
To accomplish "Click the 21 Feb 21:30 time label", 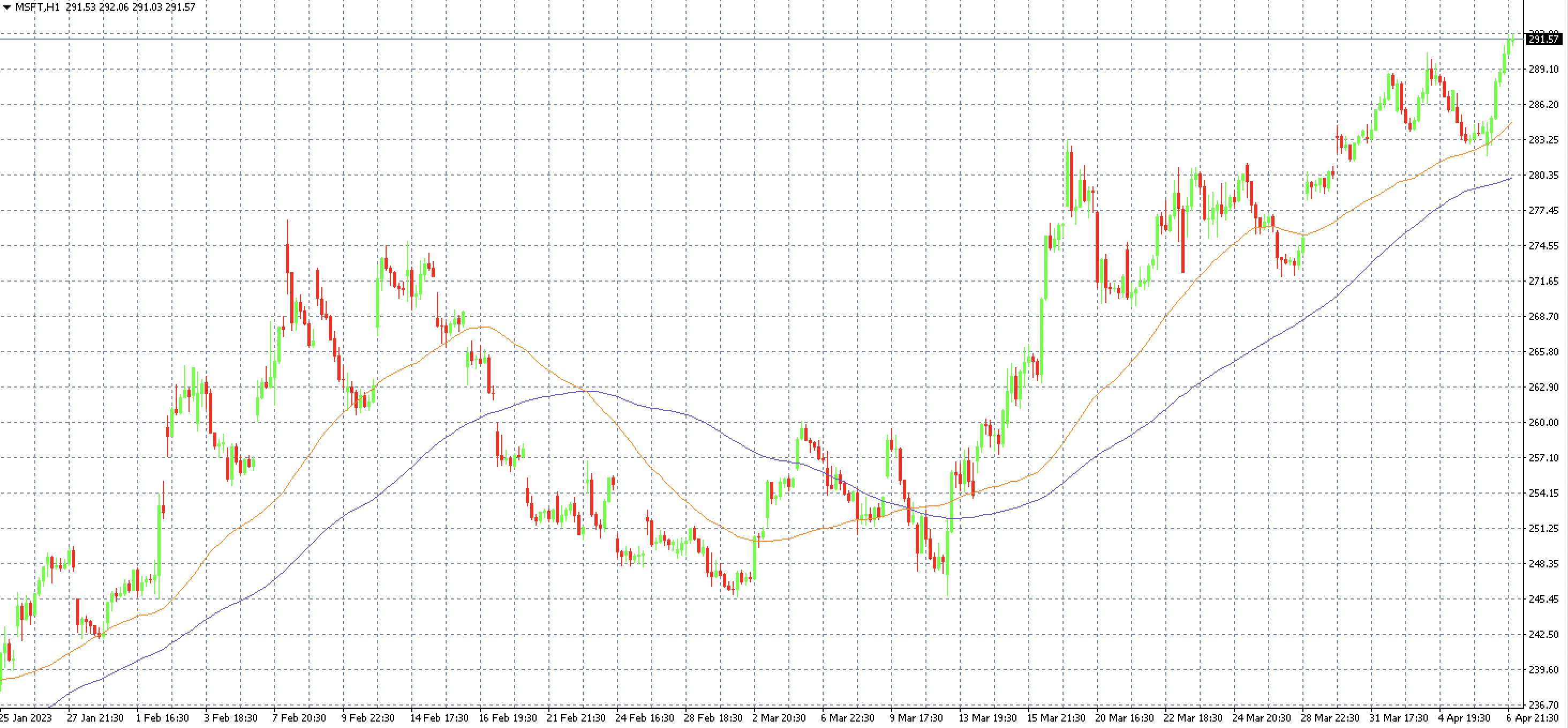I will pyautogui.click(x=576, y=718).
